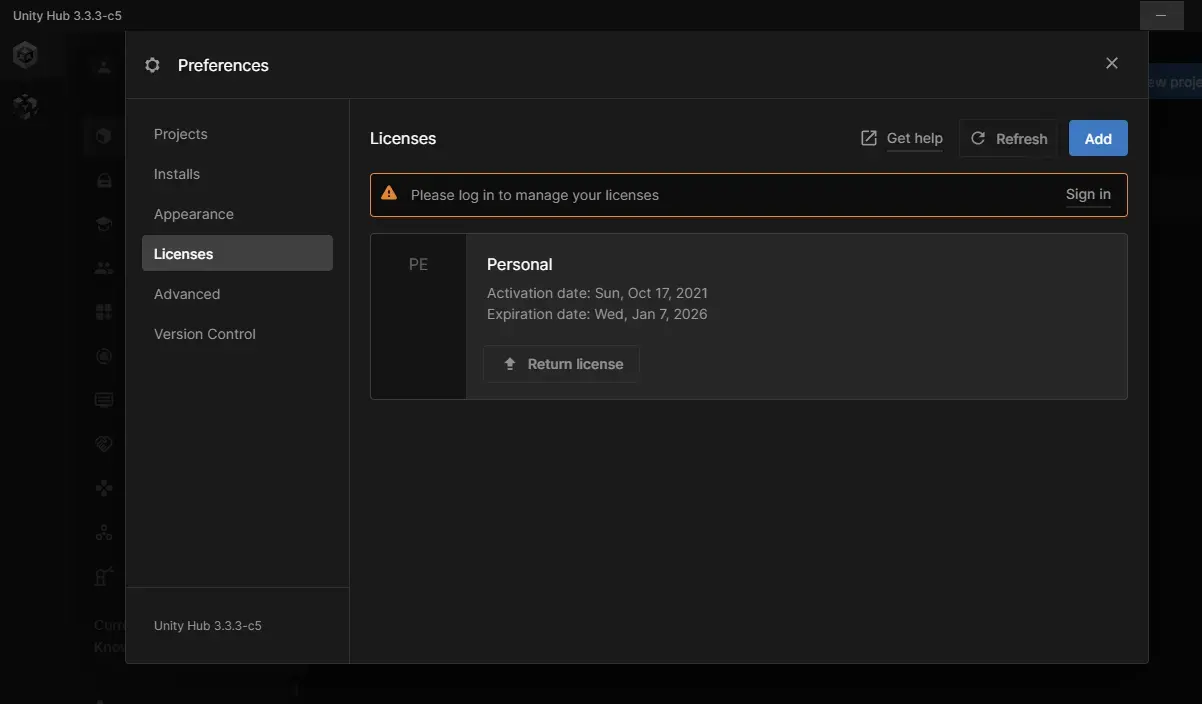The image size is (1202, 704).
Task: Click the user account icon in background window
Action: (104, 67)
